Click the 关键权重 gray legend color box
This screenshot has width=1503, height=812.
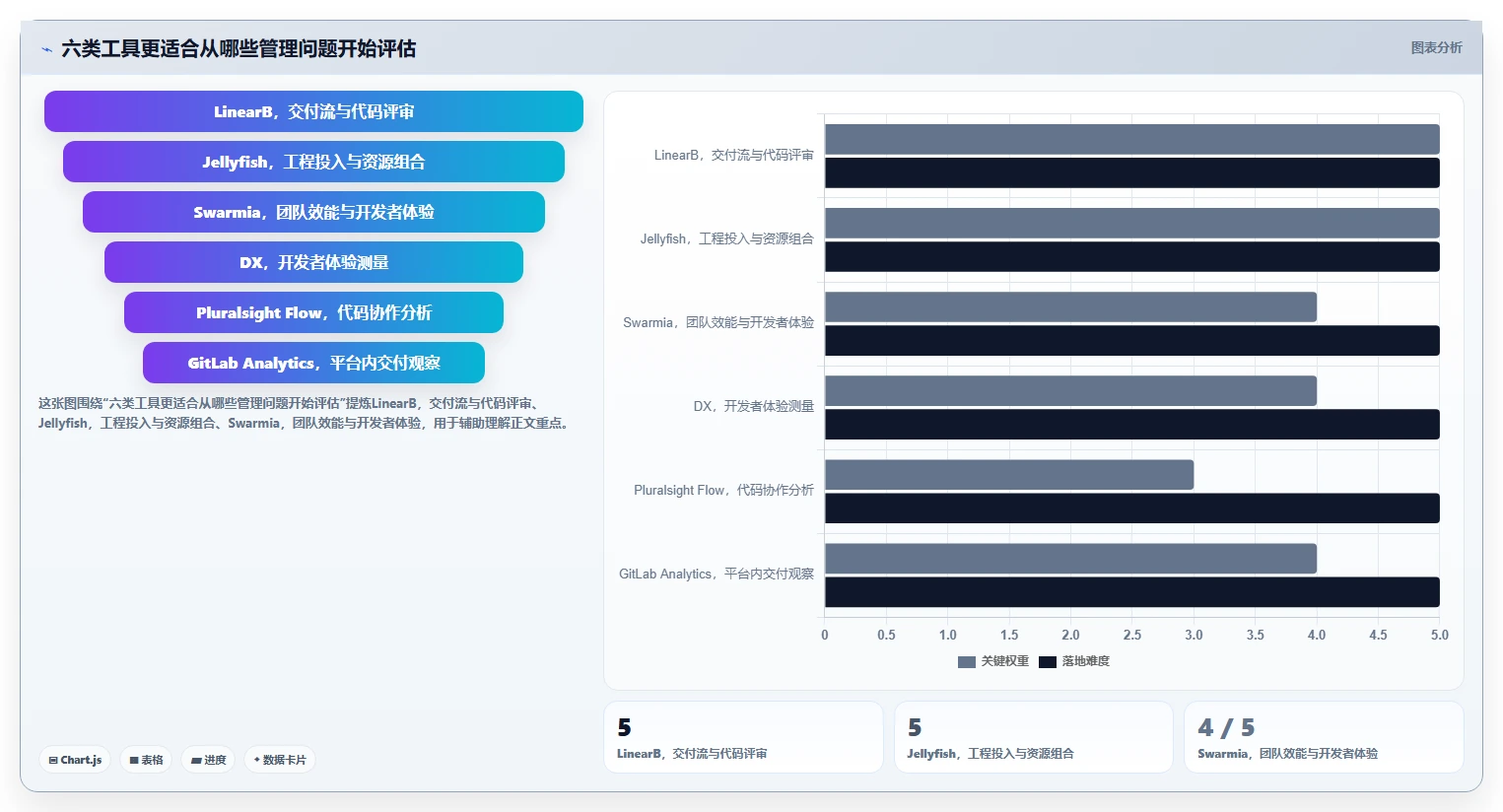coord(967,661)
